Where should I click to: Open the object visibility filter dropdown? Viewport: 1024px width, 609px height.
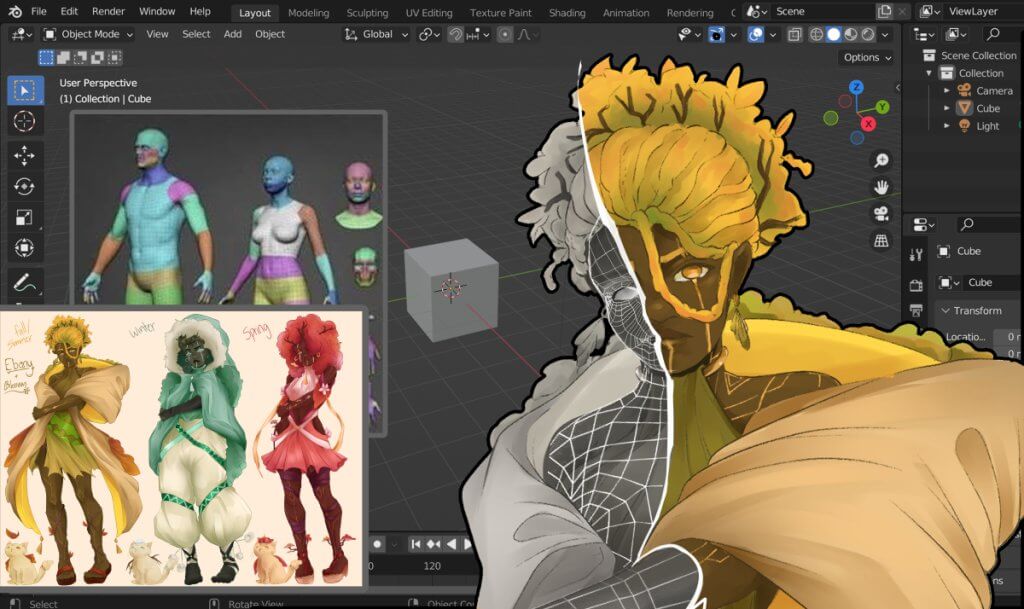click(688, 35)
